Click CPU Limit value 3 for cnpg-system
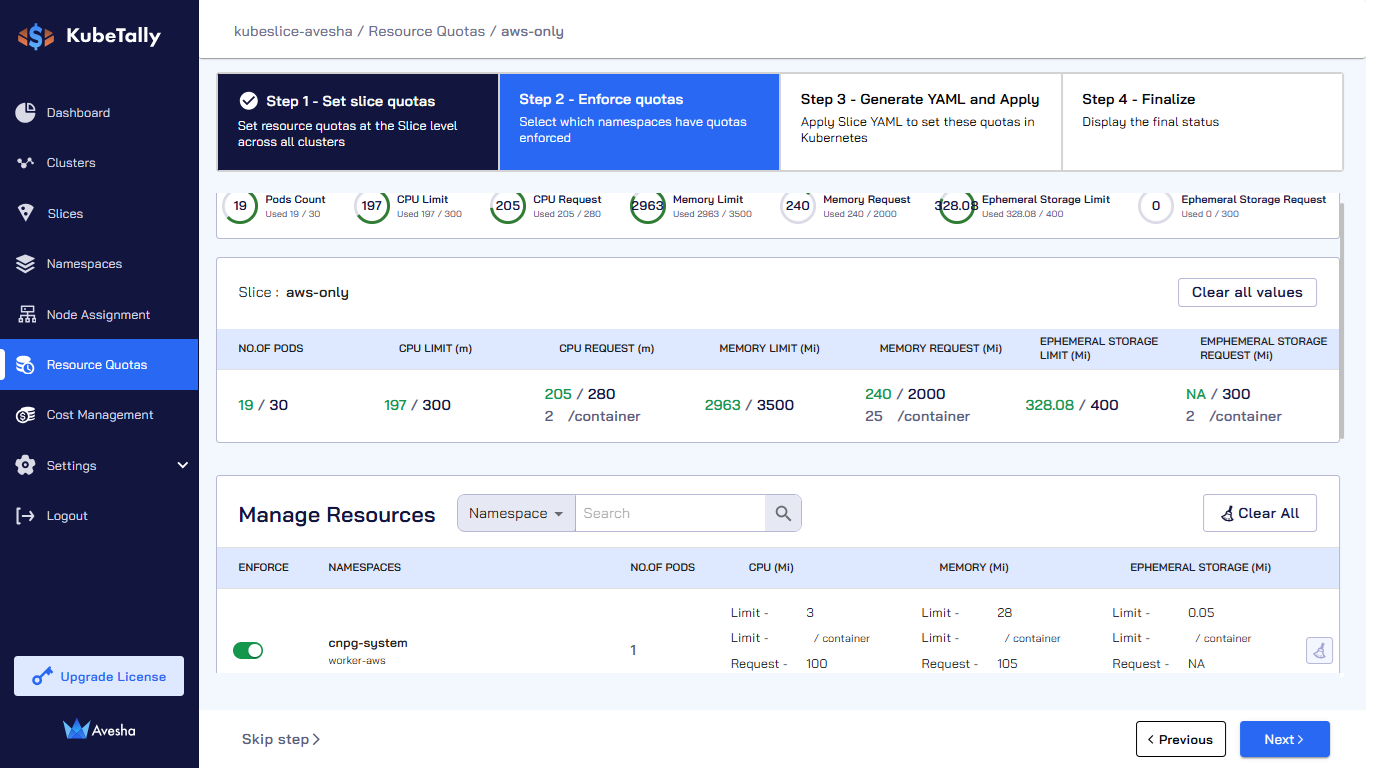The image size is (1375, 782). (810, 613)
